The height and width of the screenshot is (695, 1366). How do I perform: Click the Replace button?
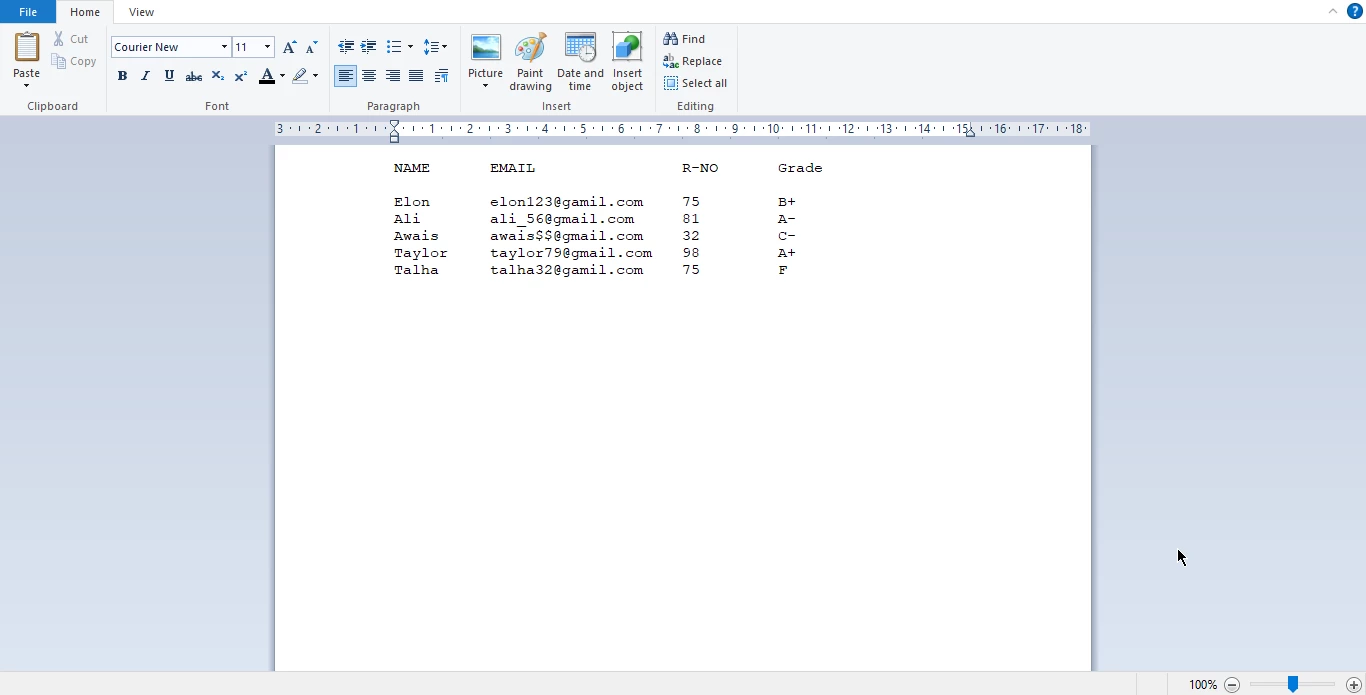click(693, 61)
